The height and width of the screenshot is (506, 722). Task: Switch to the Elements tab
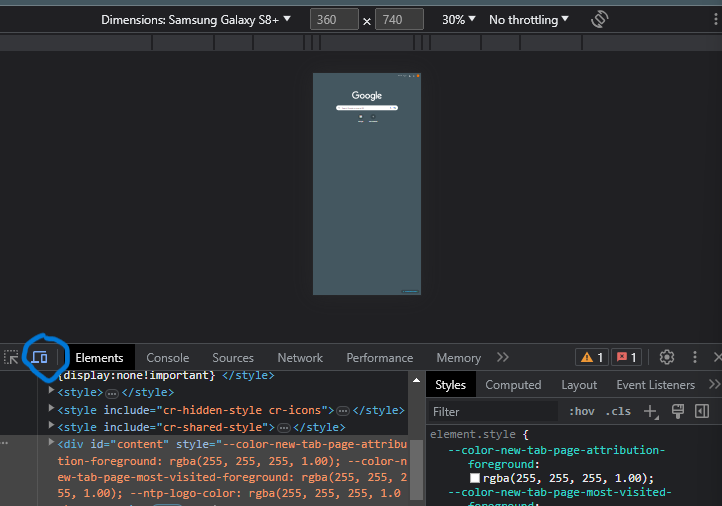coord(99,358)
